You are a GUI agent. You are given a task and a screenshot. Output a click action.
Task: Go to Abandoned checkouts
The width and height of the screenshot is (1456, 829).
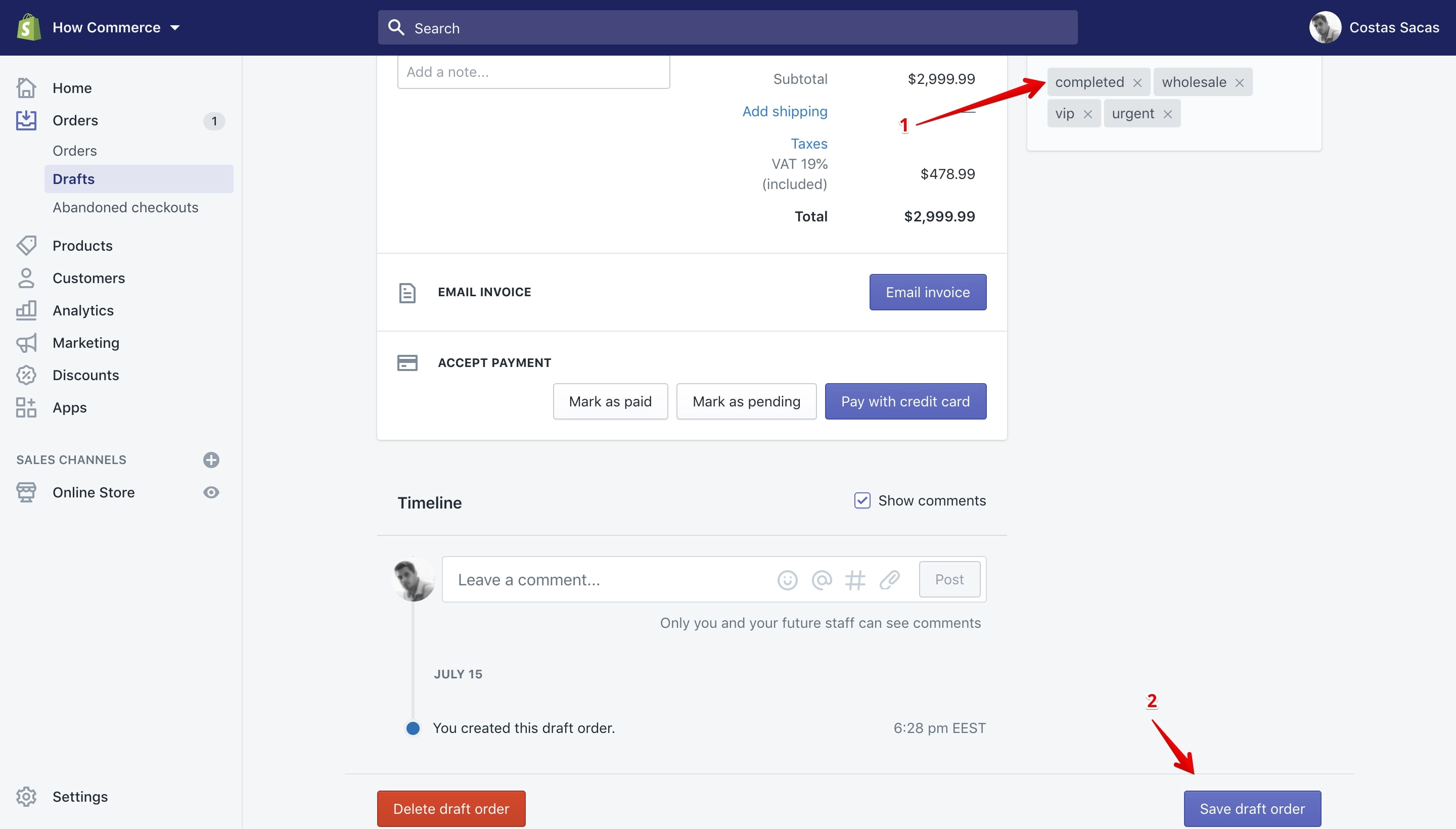click(x=125, y=207)
